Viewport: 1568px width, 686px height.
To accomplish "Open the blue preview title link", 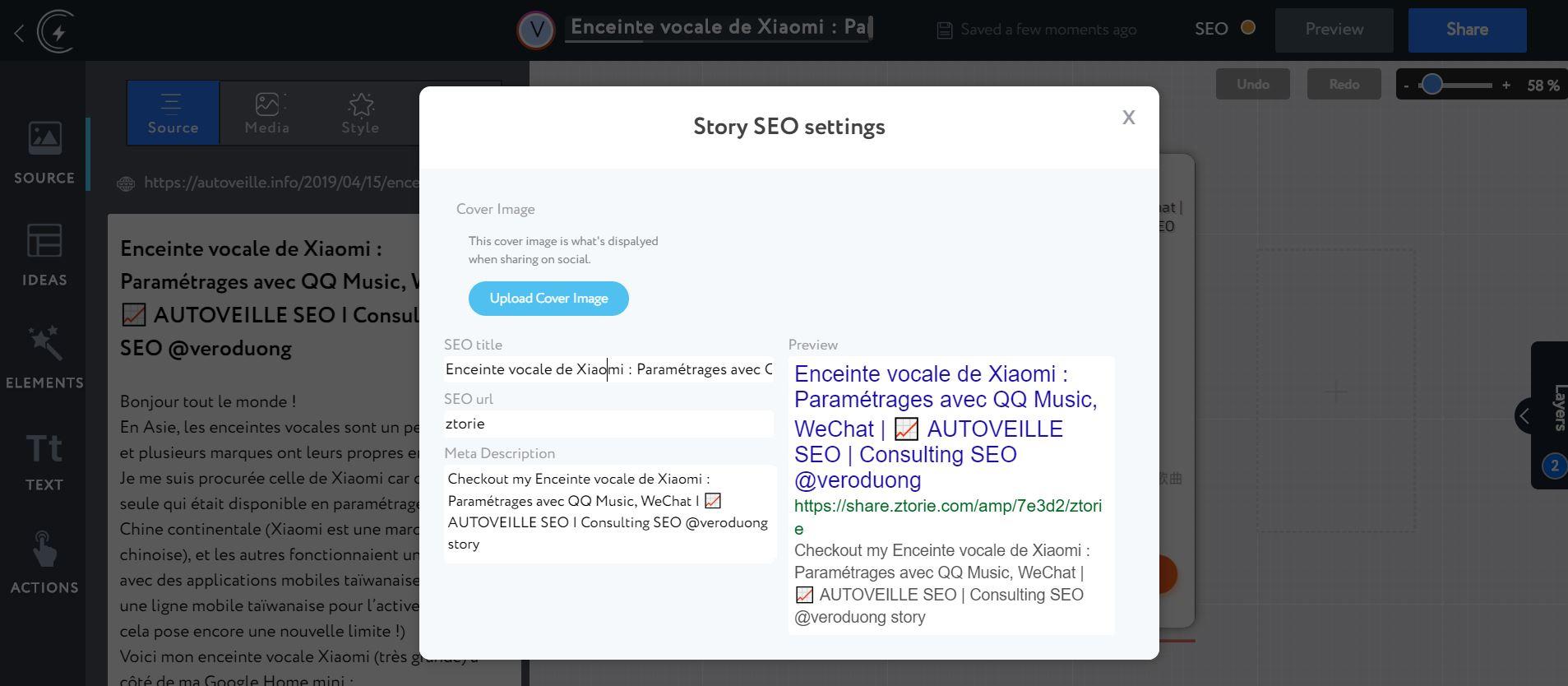I will [x=946, y=426].
